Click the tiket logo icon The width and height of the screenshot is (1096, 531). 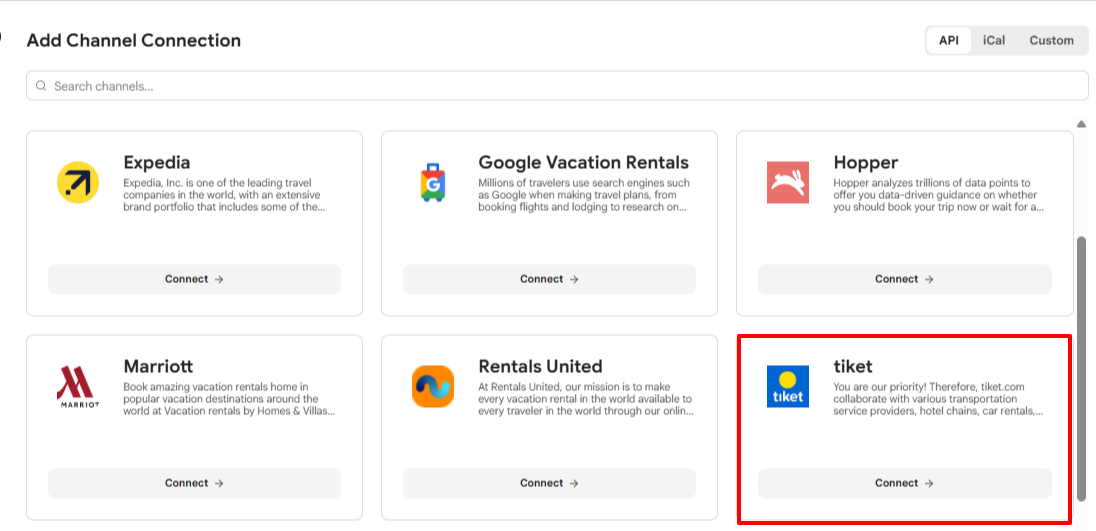coord(788,386)
